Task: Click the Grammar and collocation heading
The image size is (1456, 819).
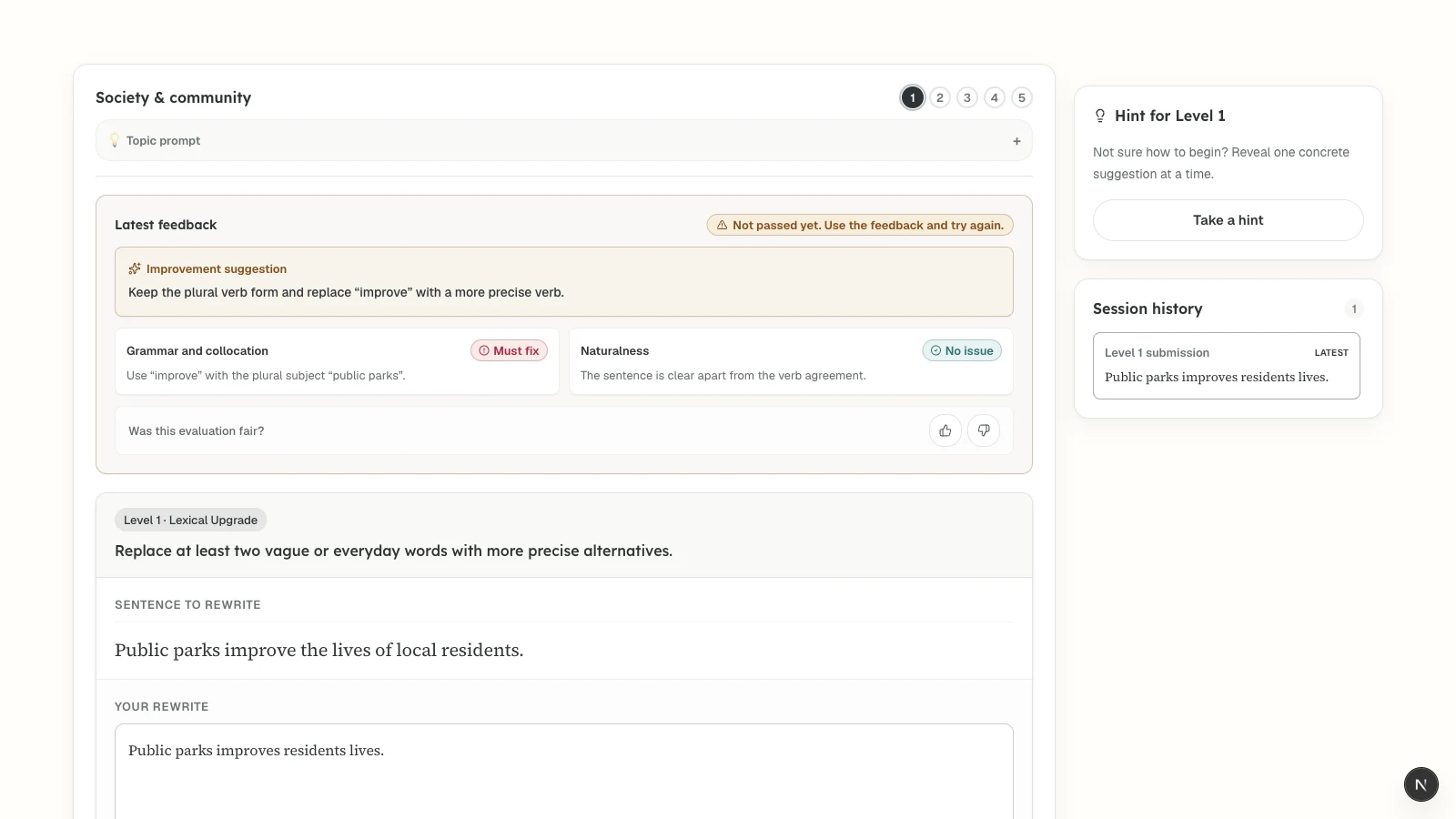Action: (x=197, y=350)
